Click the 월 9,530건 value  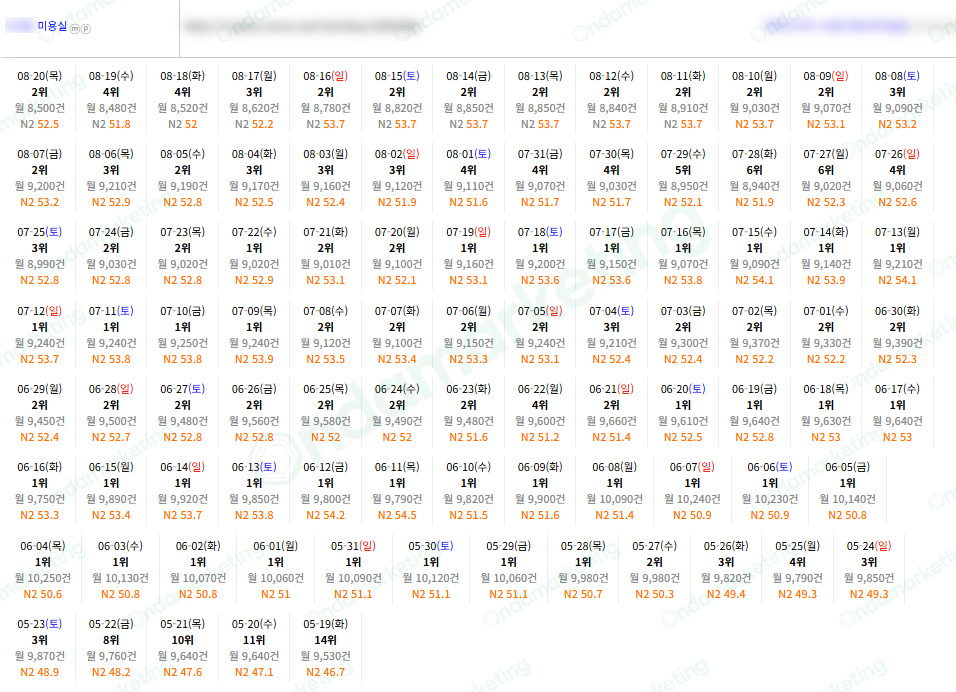pos(326,656)
